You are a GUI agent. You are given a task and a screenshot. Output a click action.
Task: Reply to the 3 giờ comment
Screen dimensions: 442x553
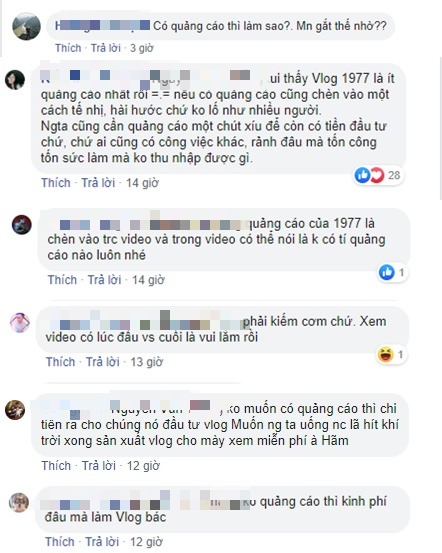point(106,48)
